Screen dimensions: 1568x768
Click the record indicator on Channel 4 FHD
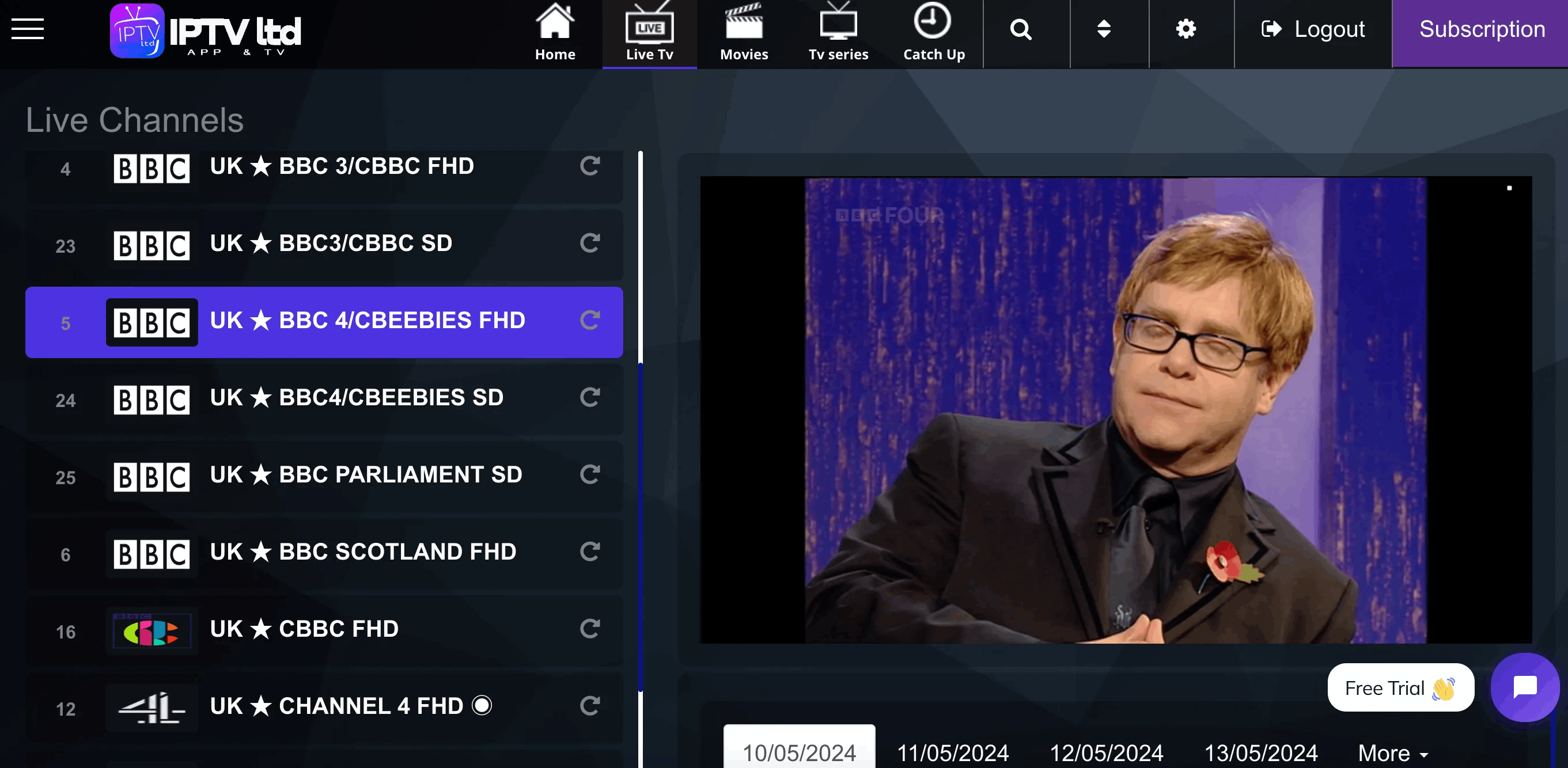pyautogui.click(x=482, y=706)
